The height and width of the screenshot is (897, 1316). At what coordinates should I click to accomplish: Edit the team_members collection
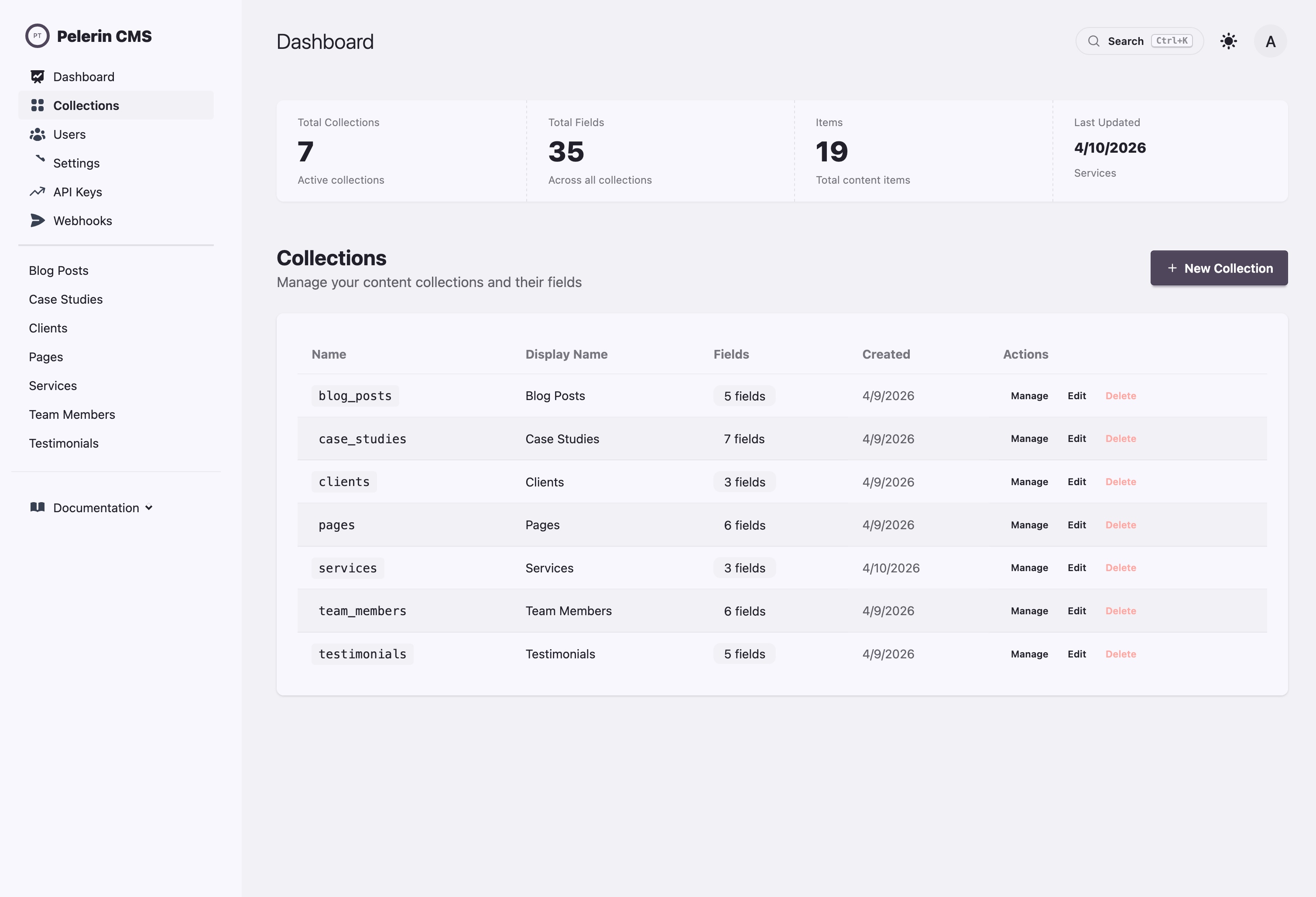pyautogui.click(x=1076, y=610)
